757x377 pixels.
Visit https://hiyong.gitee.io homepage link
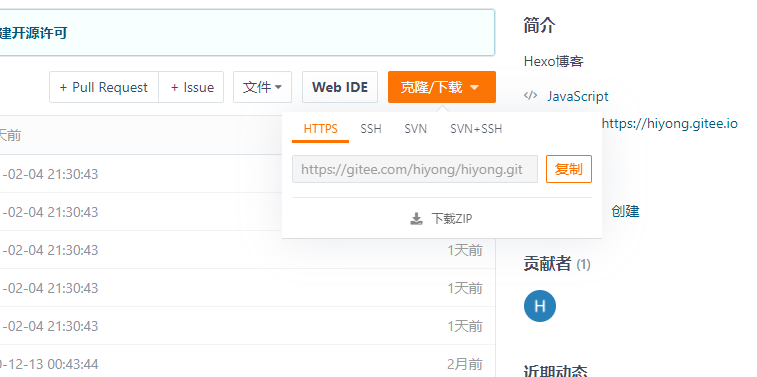click(670, 124)
